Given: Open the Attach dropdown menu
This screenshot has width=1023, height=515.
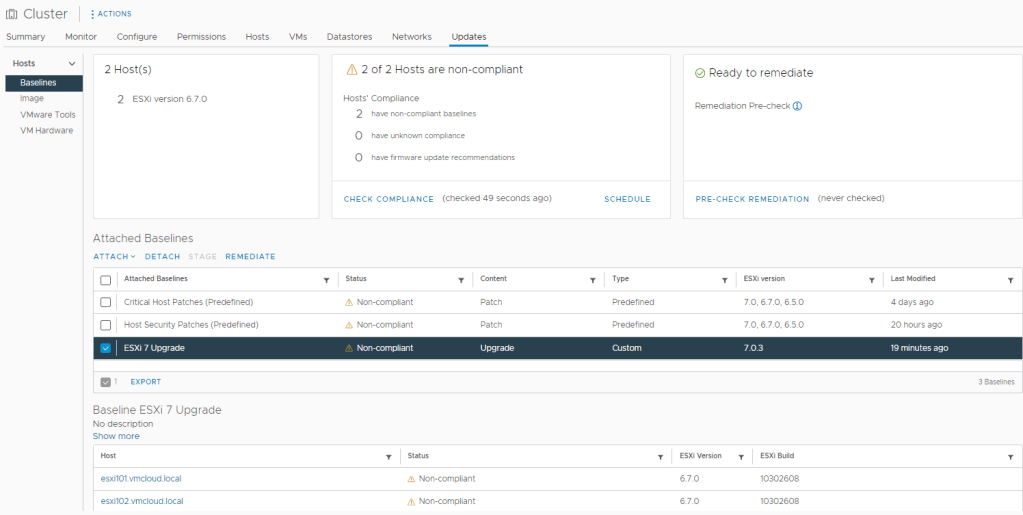Looking at the screenshot, I should click(114, 257).
